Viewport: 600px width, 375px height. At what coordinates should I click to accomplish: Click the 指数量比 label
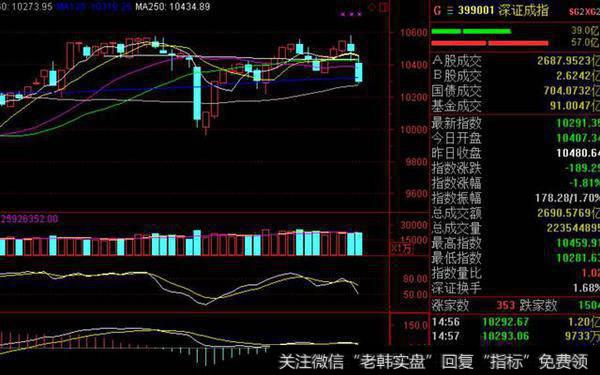(457, 273)
